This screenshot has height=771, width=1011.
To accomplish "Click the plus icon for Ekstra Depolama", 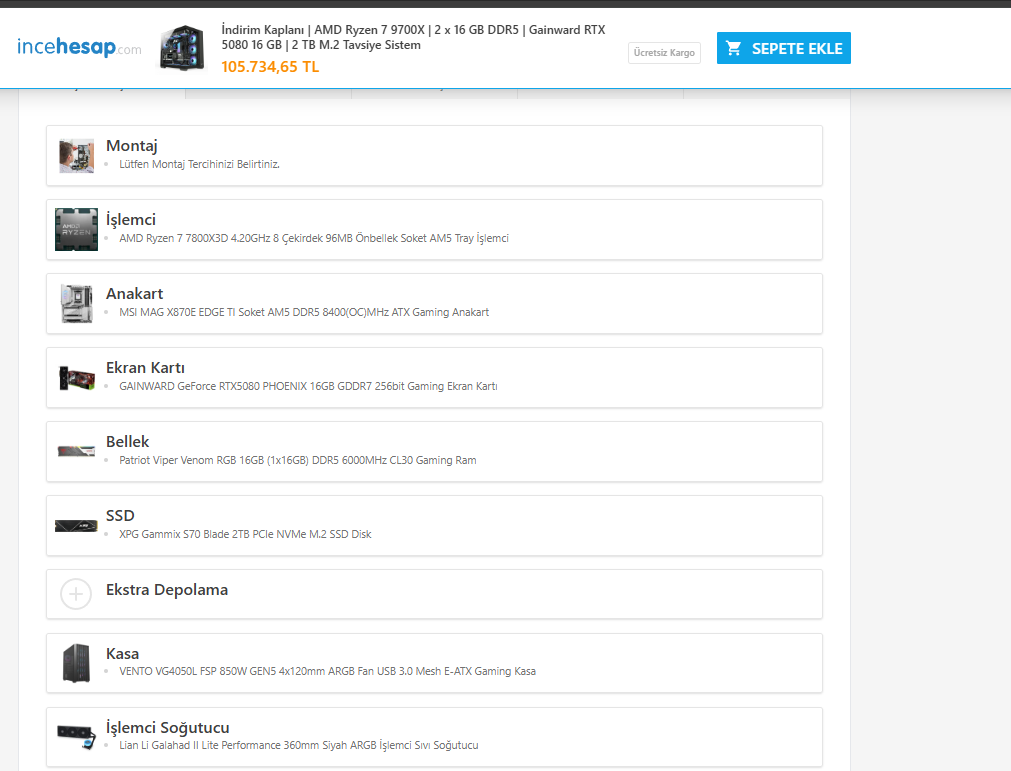I will 76,594.
